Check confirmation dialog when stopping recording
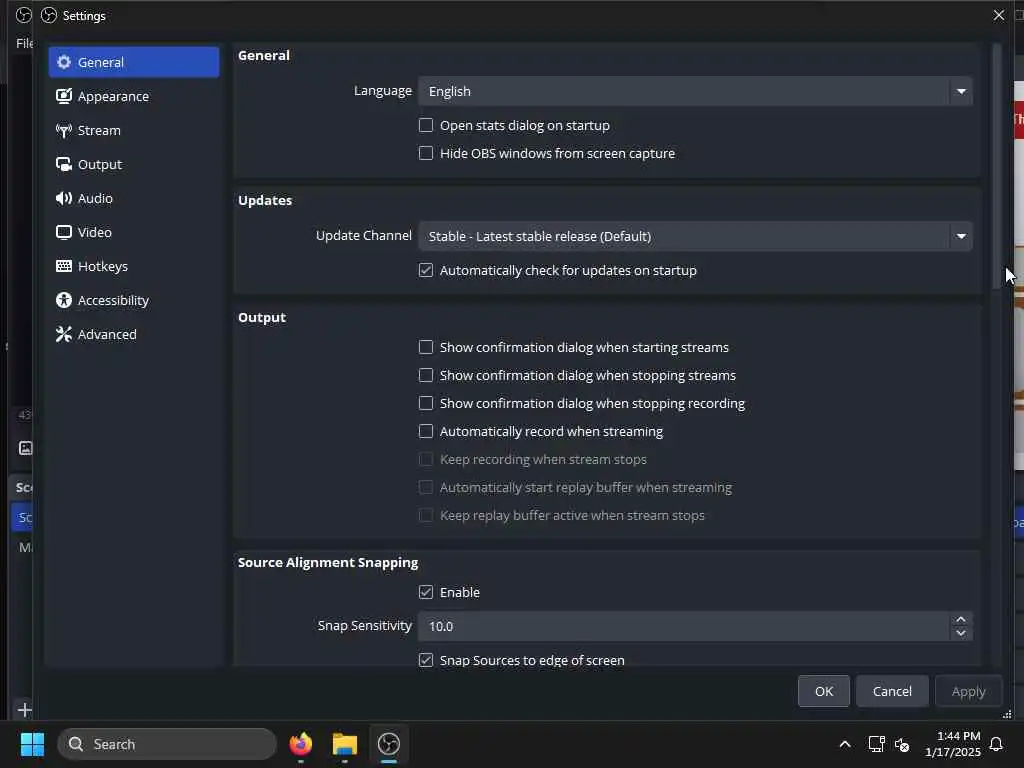1024x768 pixels. point(426,404)
